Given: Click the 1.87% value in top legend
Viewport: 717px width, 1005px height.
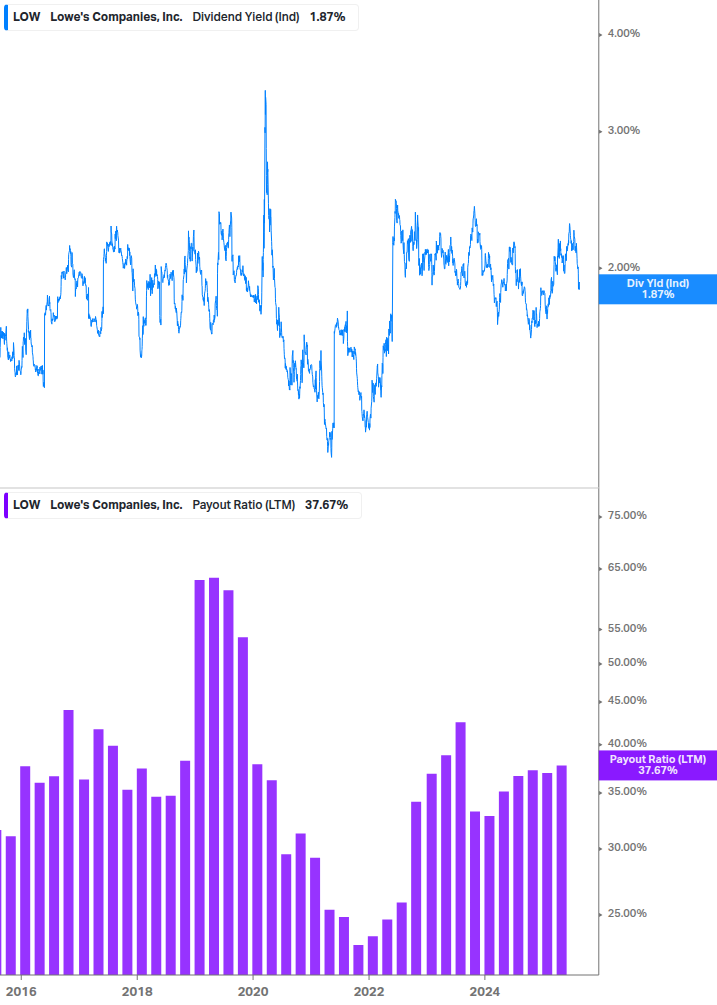Looking at the screenshot, I should [327, 17].
